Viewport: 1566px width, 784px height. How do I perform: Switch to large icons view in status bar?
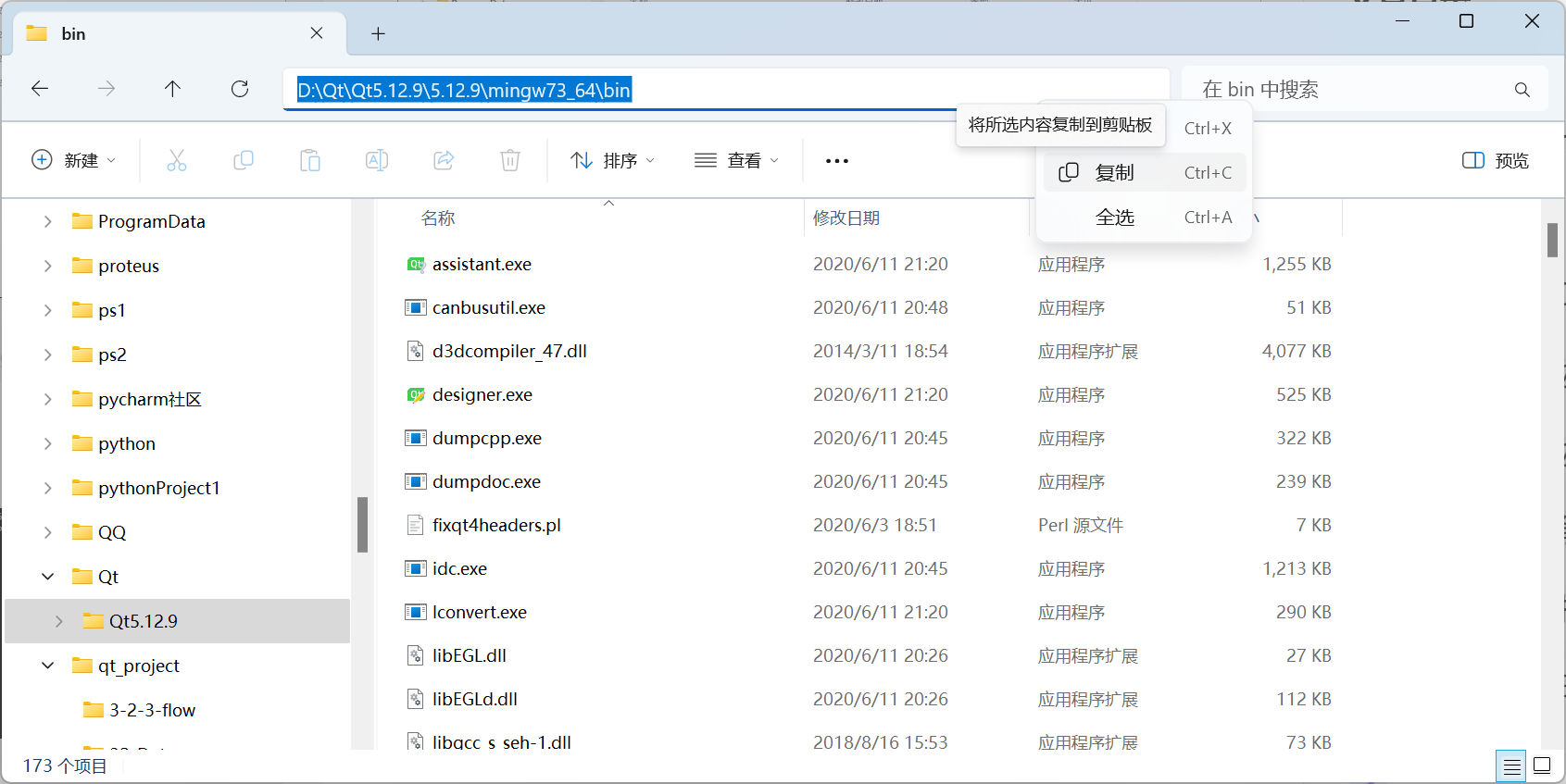point(1542,765)
